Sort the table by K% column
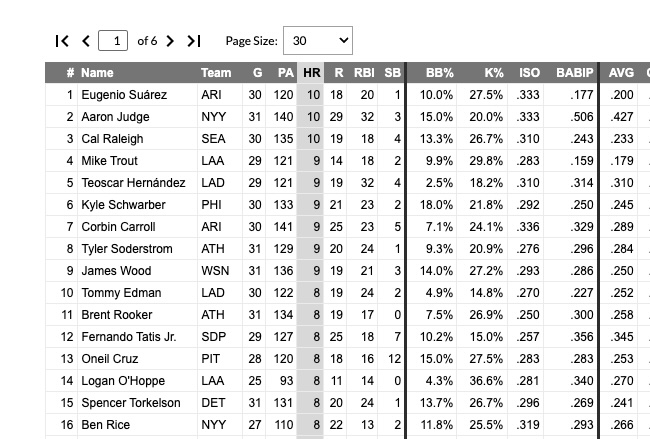Viewport: 650px width, 439px height. click(494, 73)
